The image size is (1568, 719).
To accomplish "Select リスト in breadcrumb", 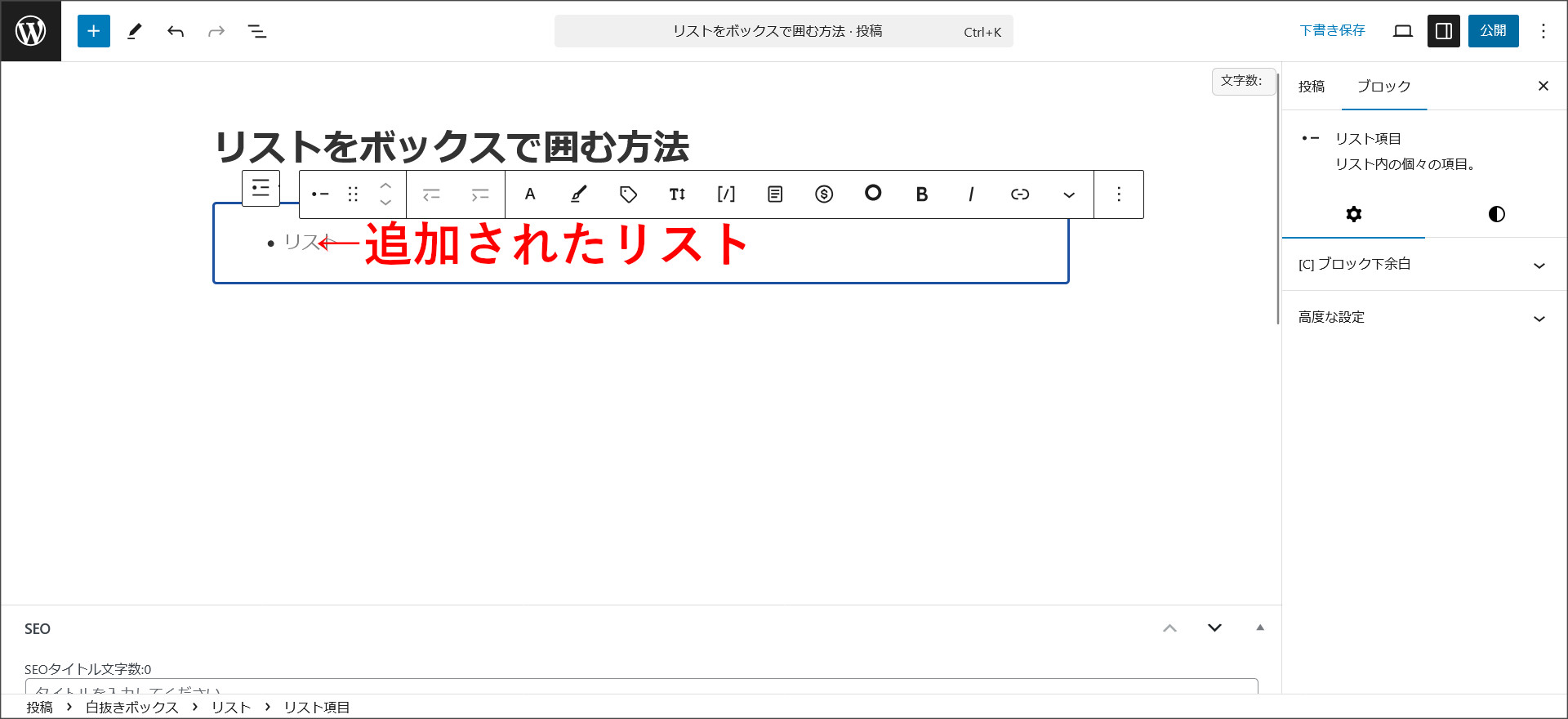I will point(231,708).
